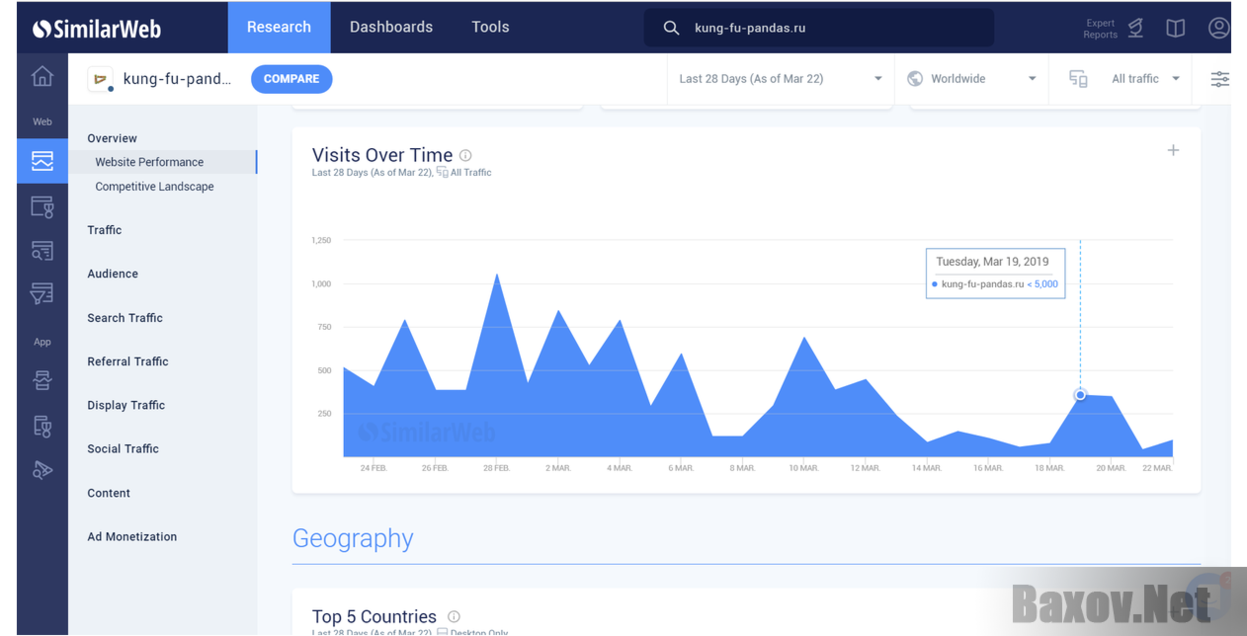
Task: Open the Content section
Action: [x=109, y=493]
